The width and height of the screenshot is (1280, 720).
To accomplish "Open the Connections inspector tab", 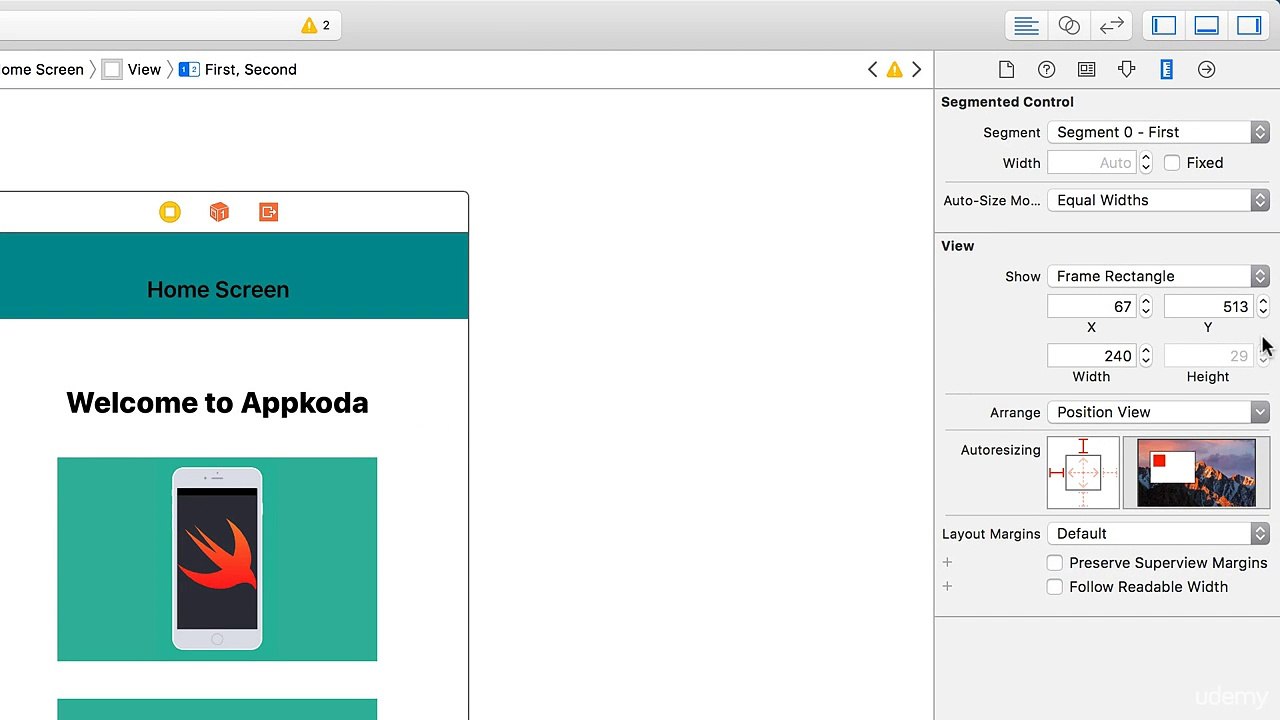I will pos(1206,69).
